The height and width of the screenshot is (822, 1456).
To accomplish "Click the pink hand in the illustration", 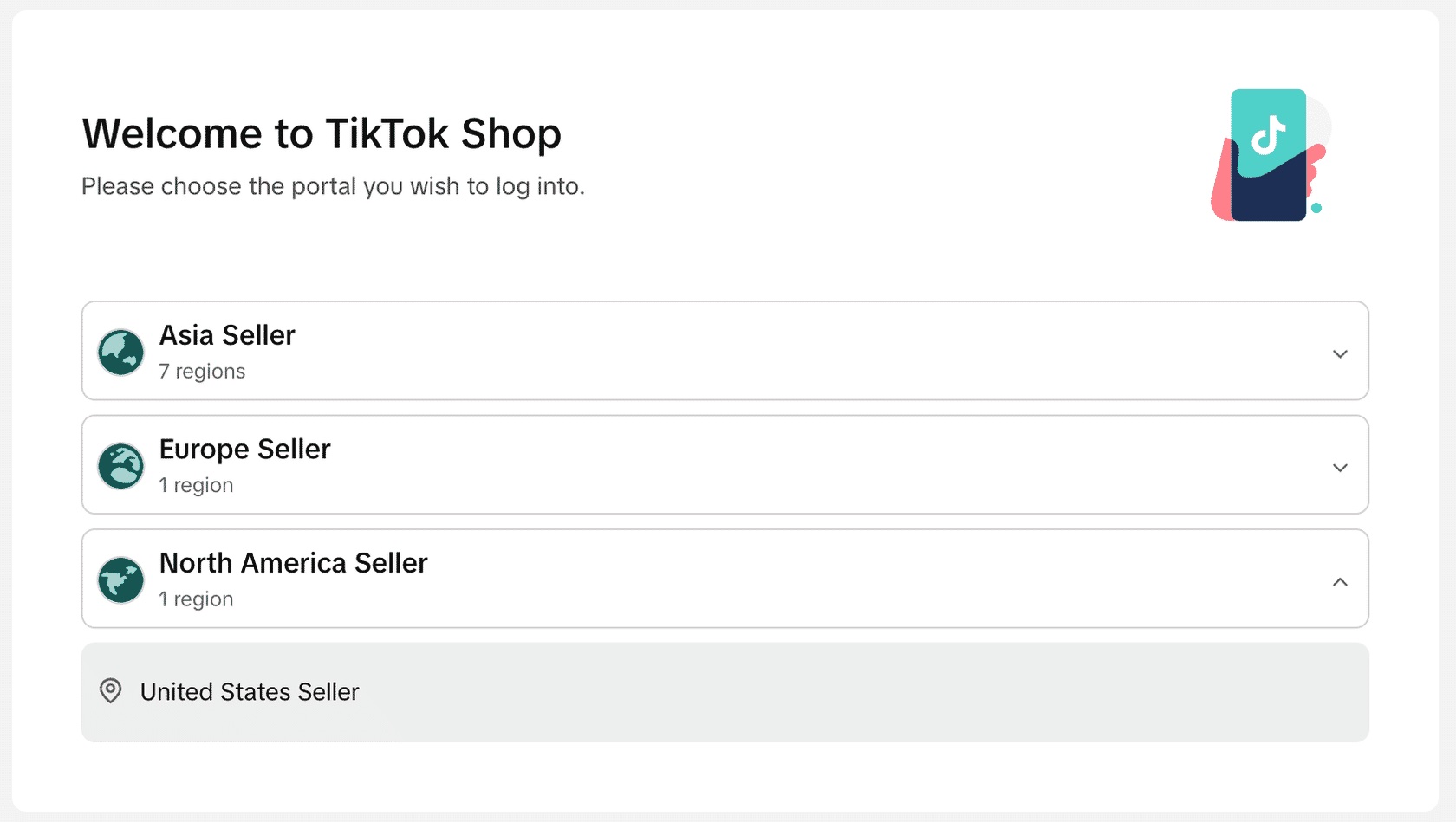I will [x=1221, y=186].
